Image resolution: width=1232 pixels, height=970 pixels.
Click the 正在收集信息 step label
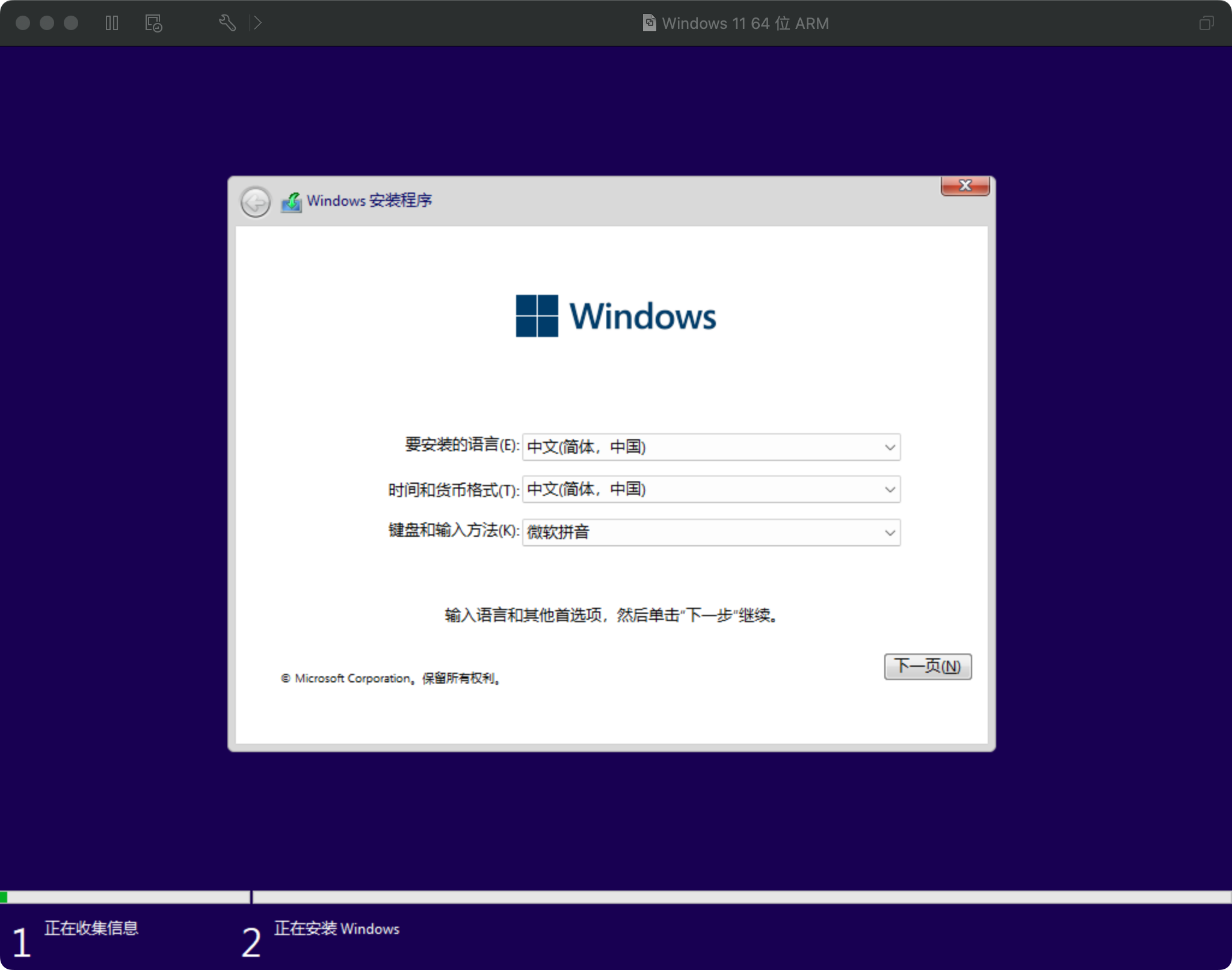(x=91, y=928)
